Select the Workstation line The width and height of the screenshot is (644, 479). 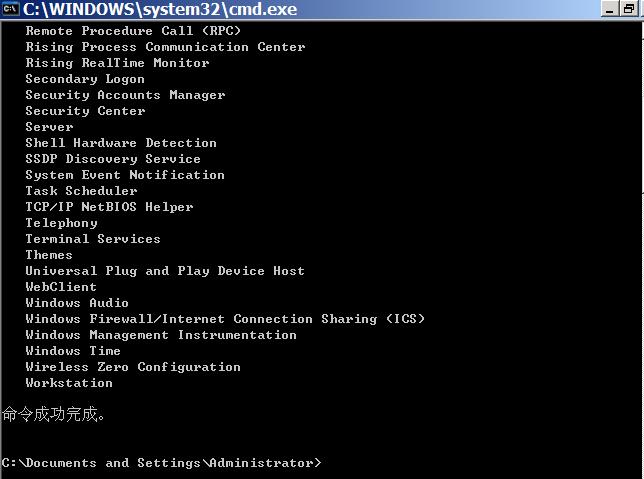coord(69,383)
